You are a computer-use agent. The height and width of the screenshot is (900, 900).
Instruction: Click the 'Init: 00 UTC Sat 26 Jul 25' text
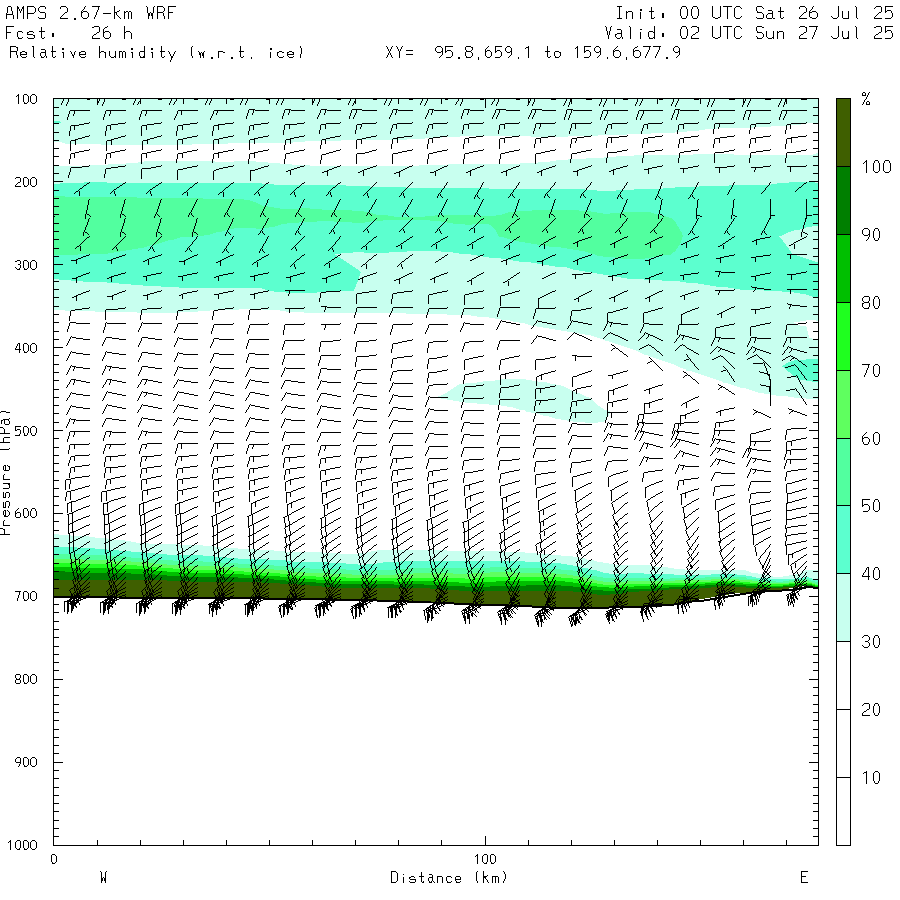754,13
